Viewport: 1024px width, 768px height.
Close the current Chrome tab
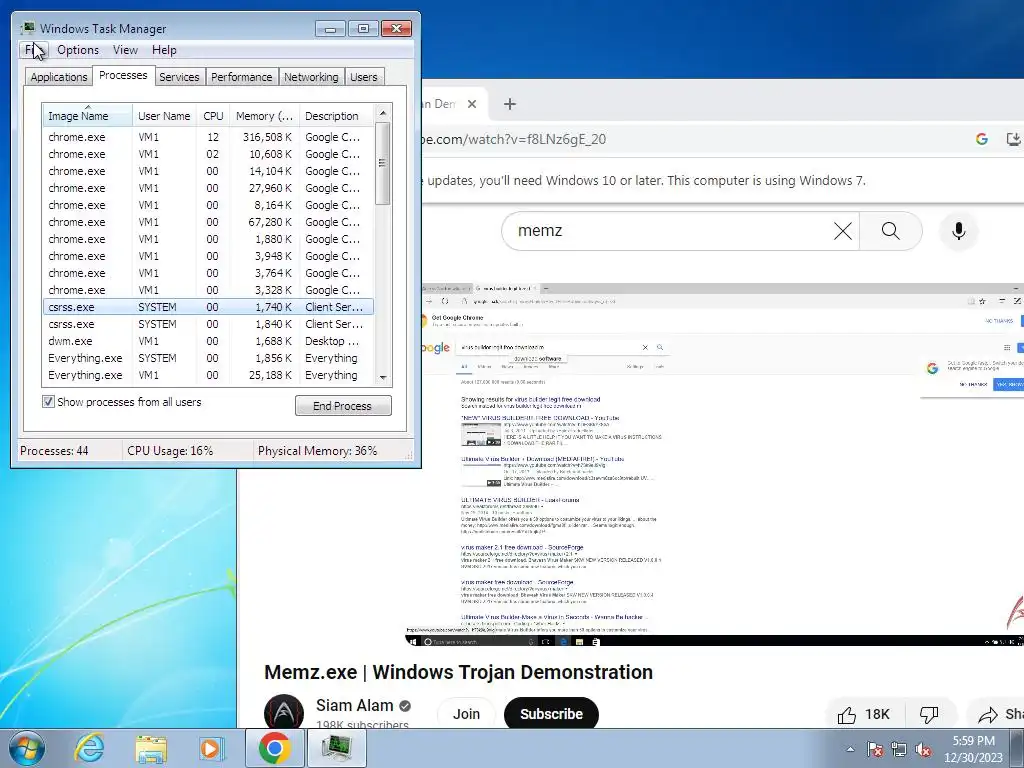pos(472,104)
